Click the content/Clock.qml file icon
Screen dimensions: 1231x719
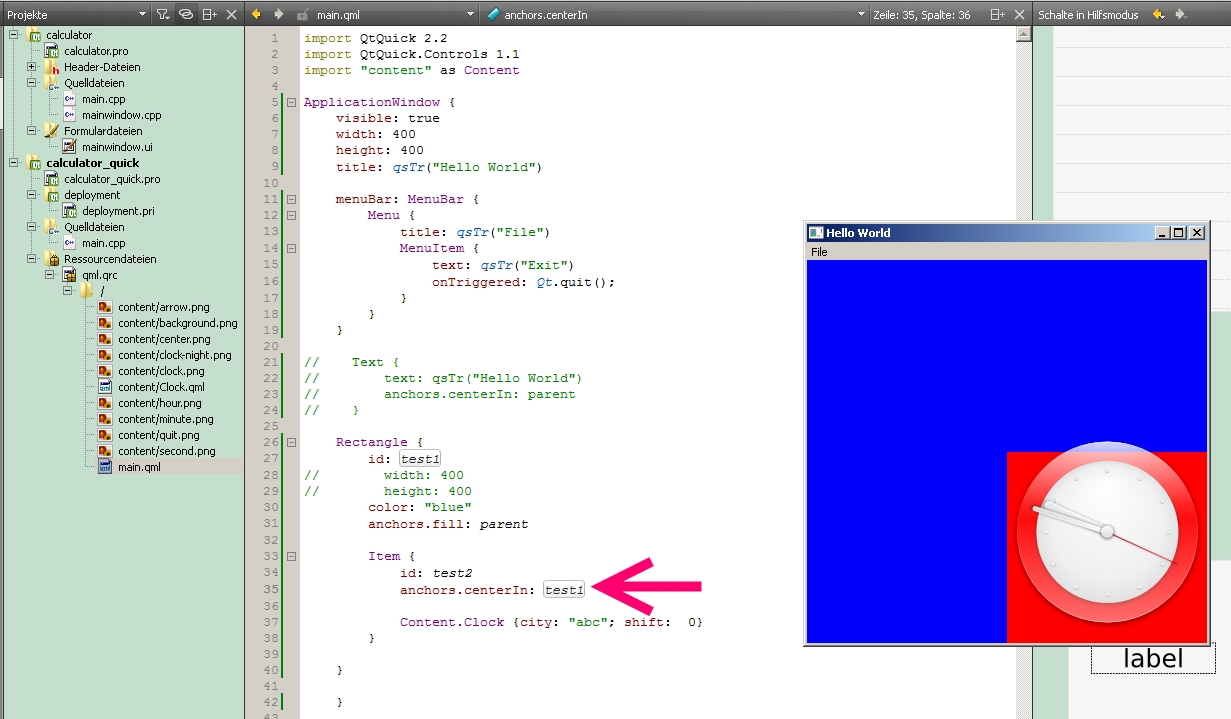(x=105, y=387)
